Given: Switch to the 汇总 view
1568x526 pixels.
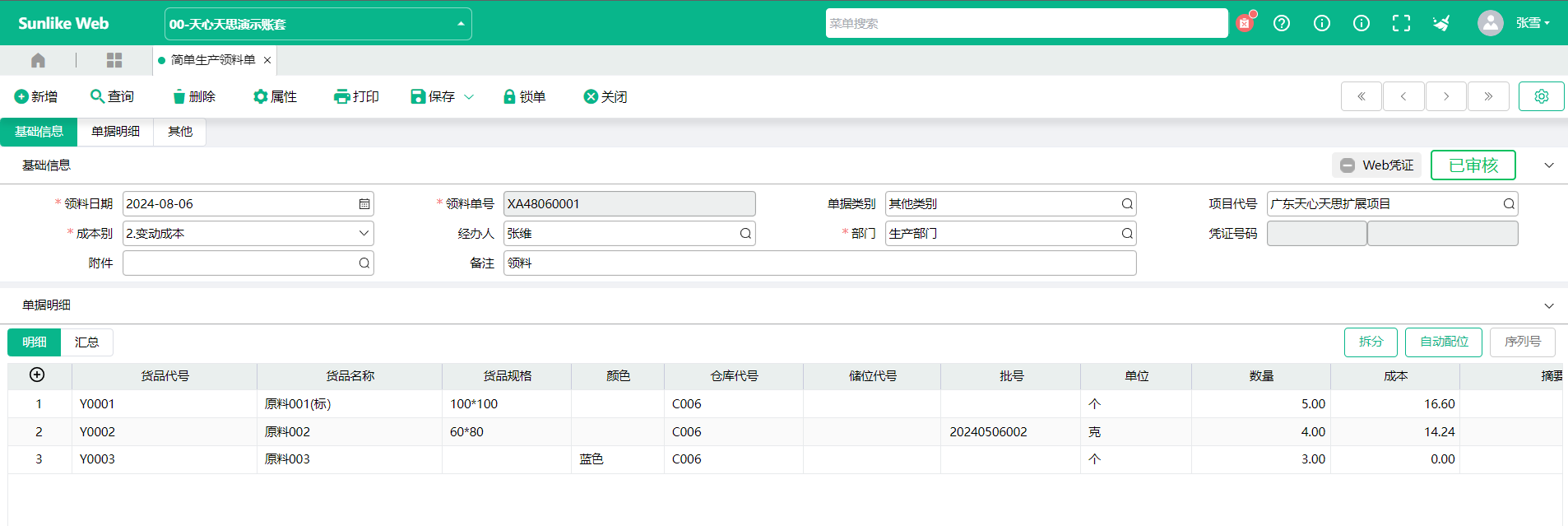Looking at the screenshot, I should [86, 342].
